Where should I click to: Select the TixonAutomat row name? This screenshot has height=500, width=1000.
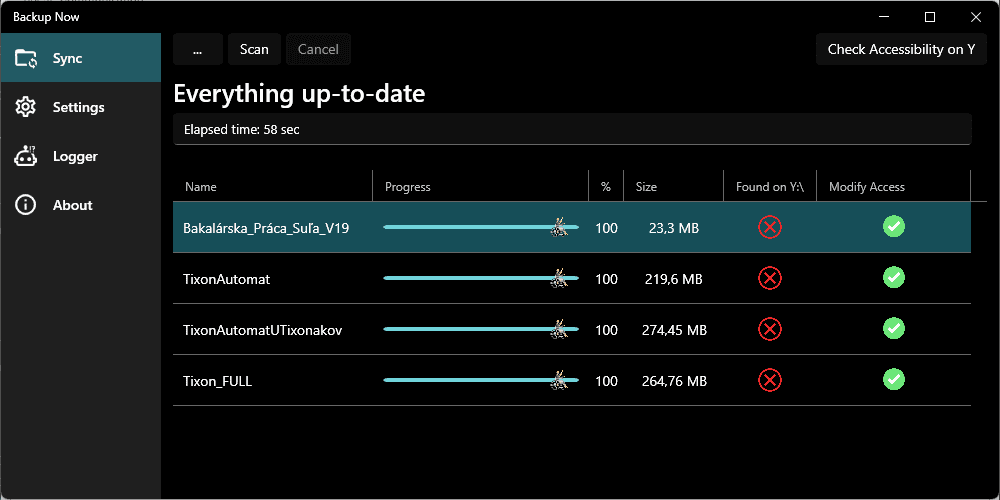pyautogui.click(x=227, y=279)
